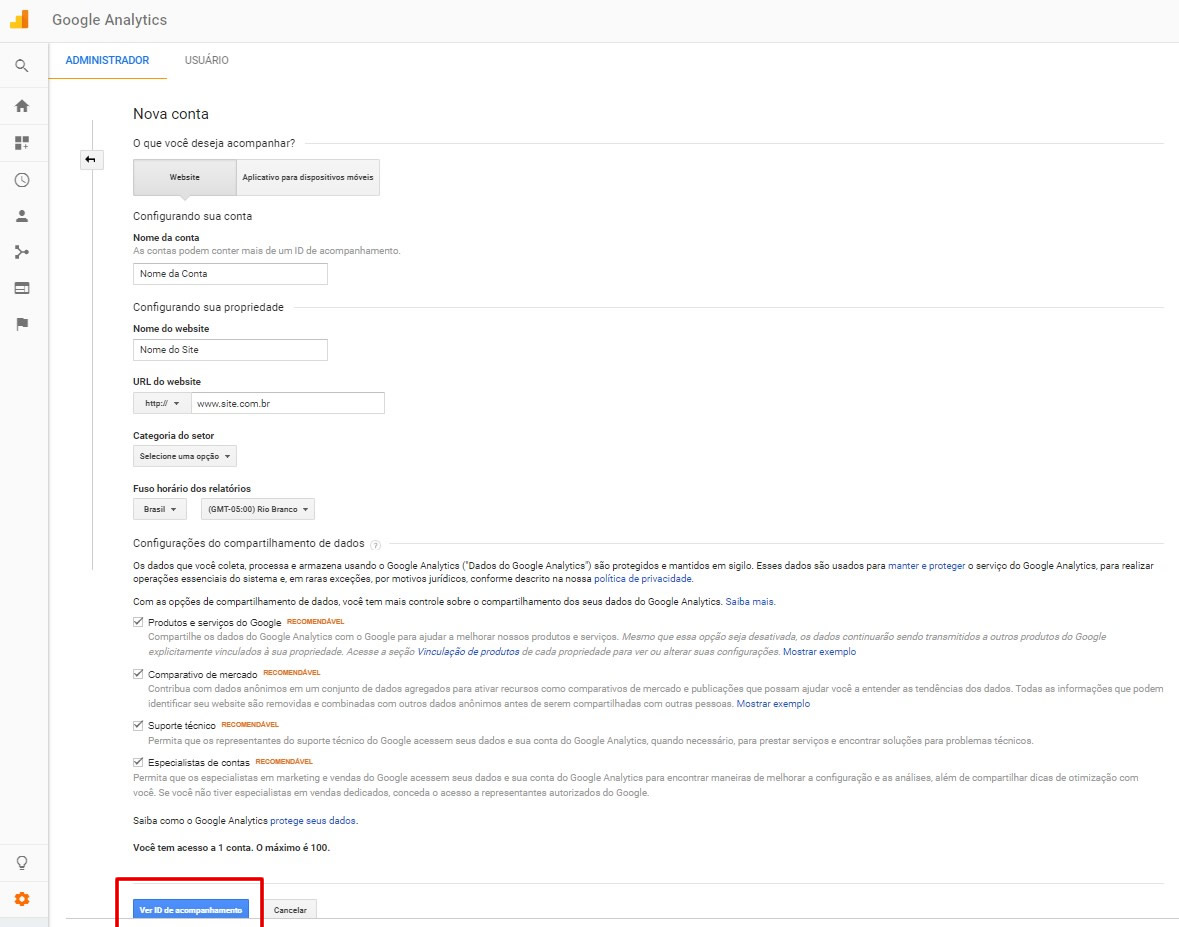Screen dimensions: 1179x927
Task: Expand the Categoria do setor dropdown
Action: click(x=185, y=456)
